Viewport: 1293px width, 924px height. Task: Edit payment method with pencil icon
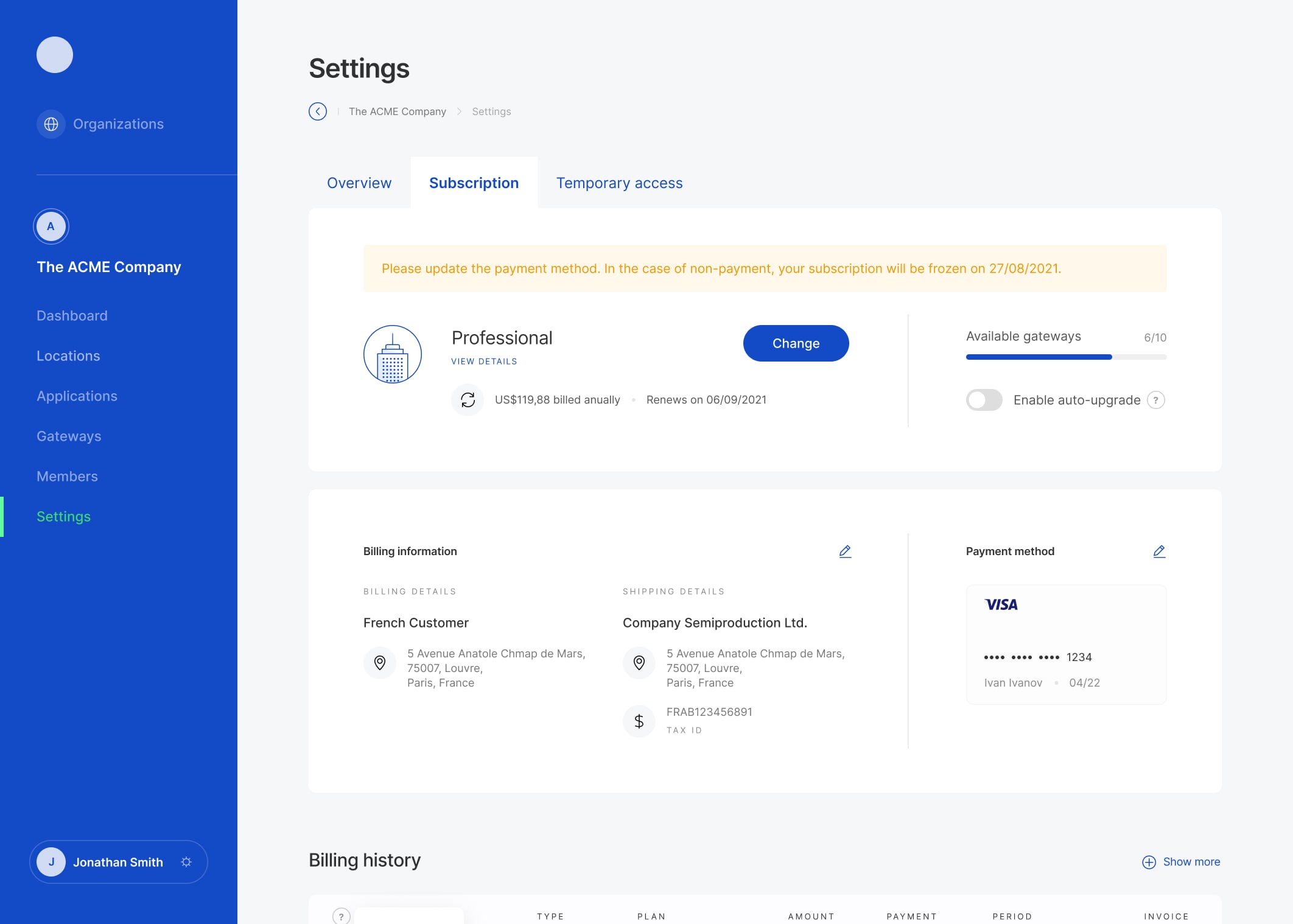[1159, 551]
